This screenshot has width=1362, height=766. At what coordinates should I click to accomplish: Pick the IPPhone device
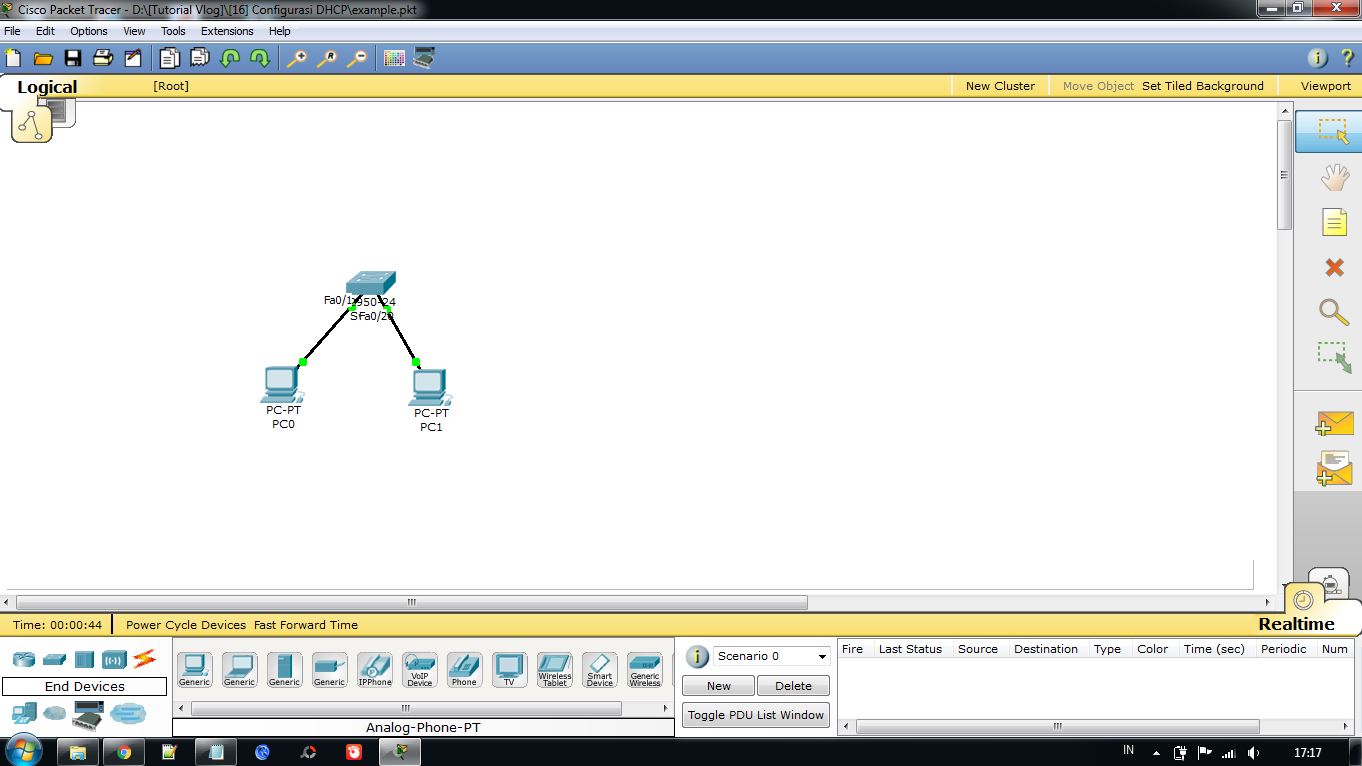click(x=374, y=670)
